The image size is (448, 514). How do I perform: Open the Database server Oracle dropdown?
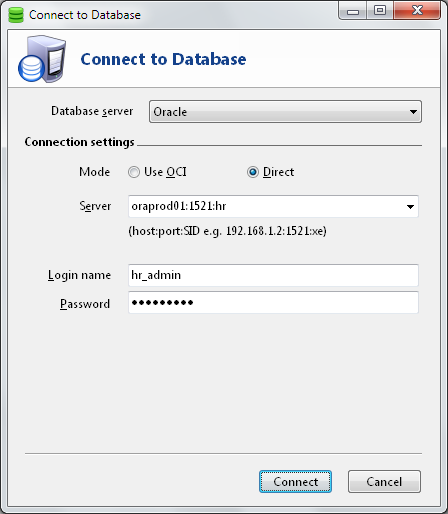tap(285, 112)
